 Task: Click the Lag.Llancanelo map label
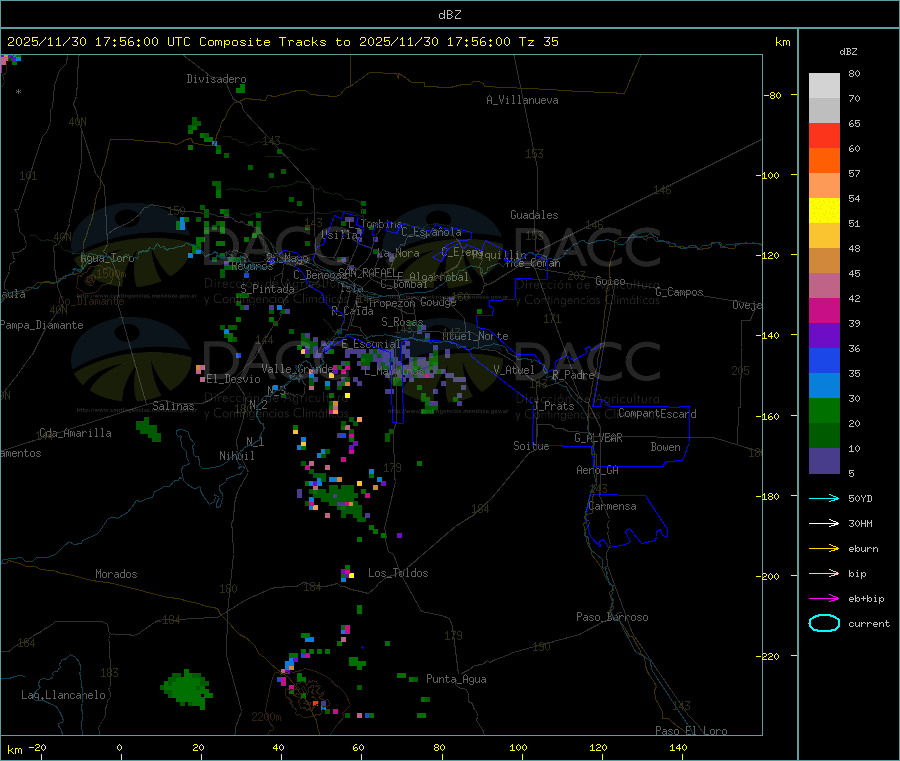[x=63, y=696]
